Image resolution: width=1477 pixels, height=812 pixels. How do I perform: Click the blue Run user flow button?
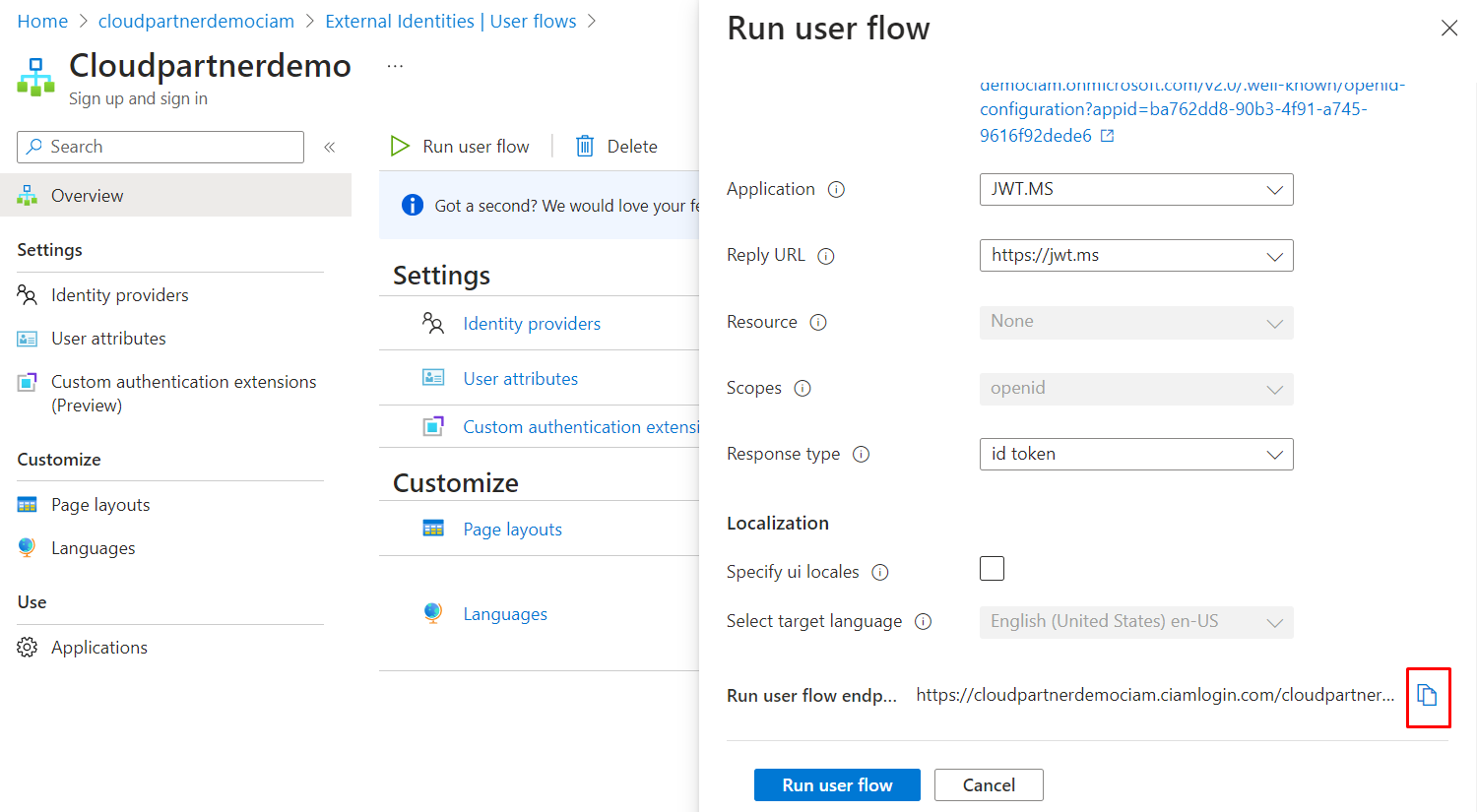tap(837, 785)
